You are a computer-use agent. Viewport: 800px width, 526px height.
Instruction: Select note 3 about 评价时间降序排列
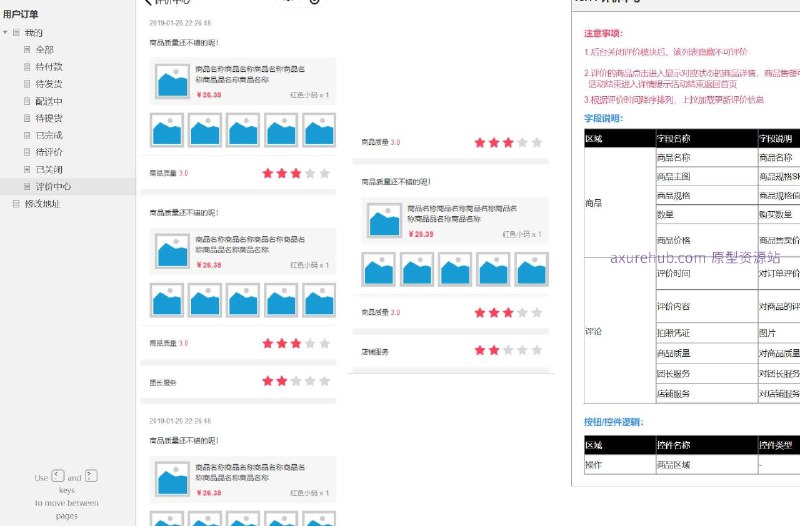(x=674, y=99)
